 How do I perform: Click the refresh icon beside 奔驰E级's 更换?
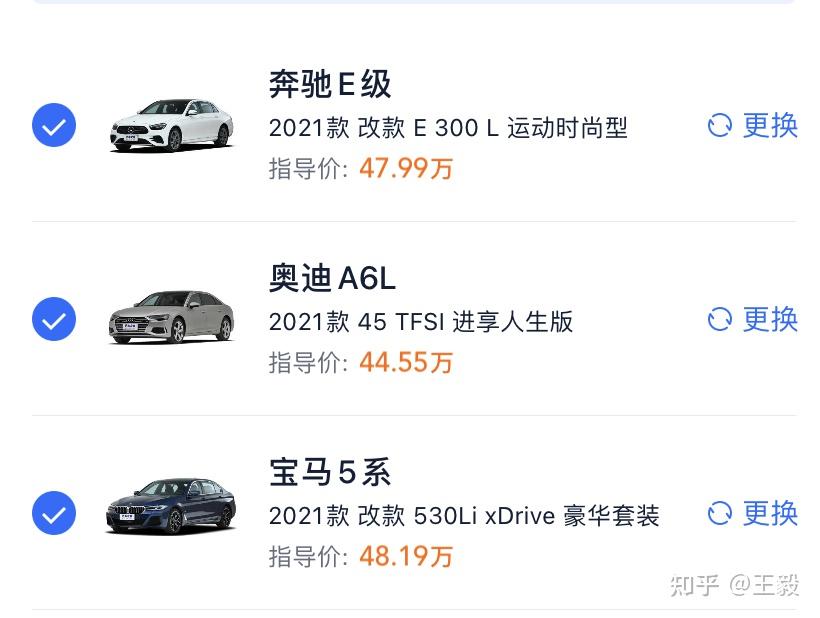pyautogui.click(x=720, y=126)
